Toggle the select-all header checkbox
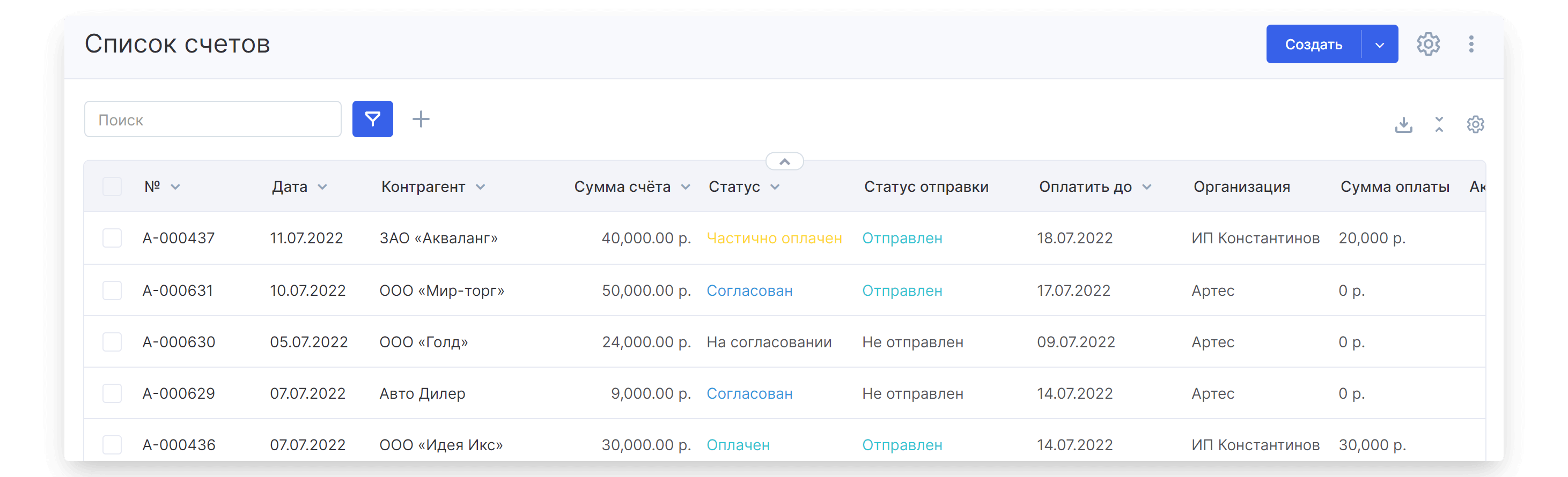This screenshot has height=477, width=1568. coord(112,187)
